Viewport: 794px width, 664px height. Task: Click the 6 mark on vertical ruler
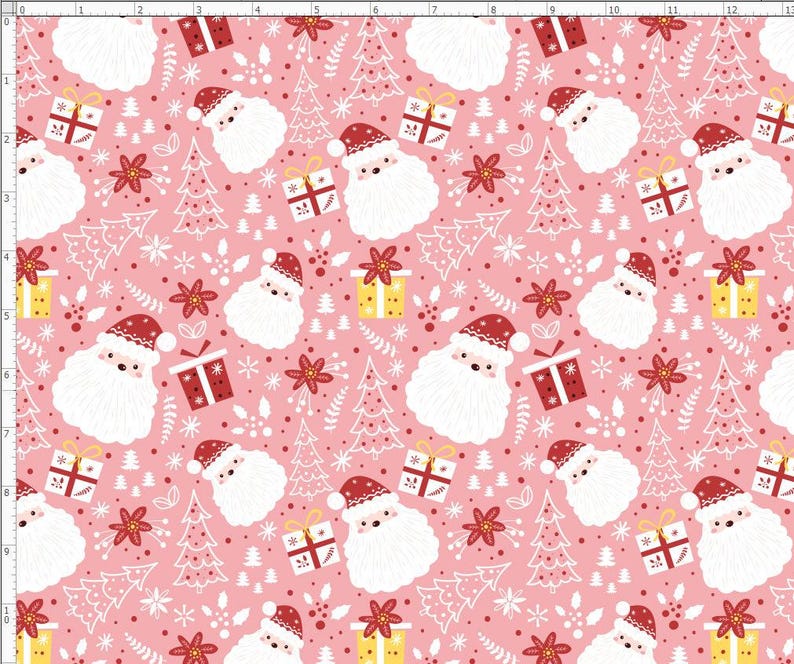(7, 375)
